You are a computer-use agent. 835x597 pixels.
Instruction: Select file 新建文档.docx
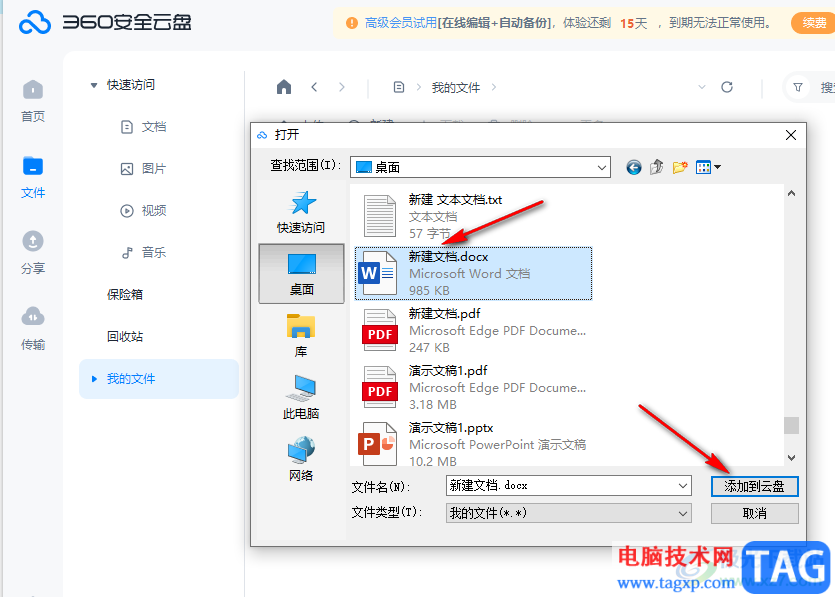[473, 273]
